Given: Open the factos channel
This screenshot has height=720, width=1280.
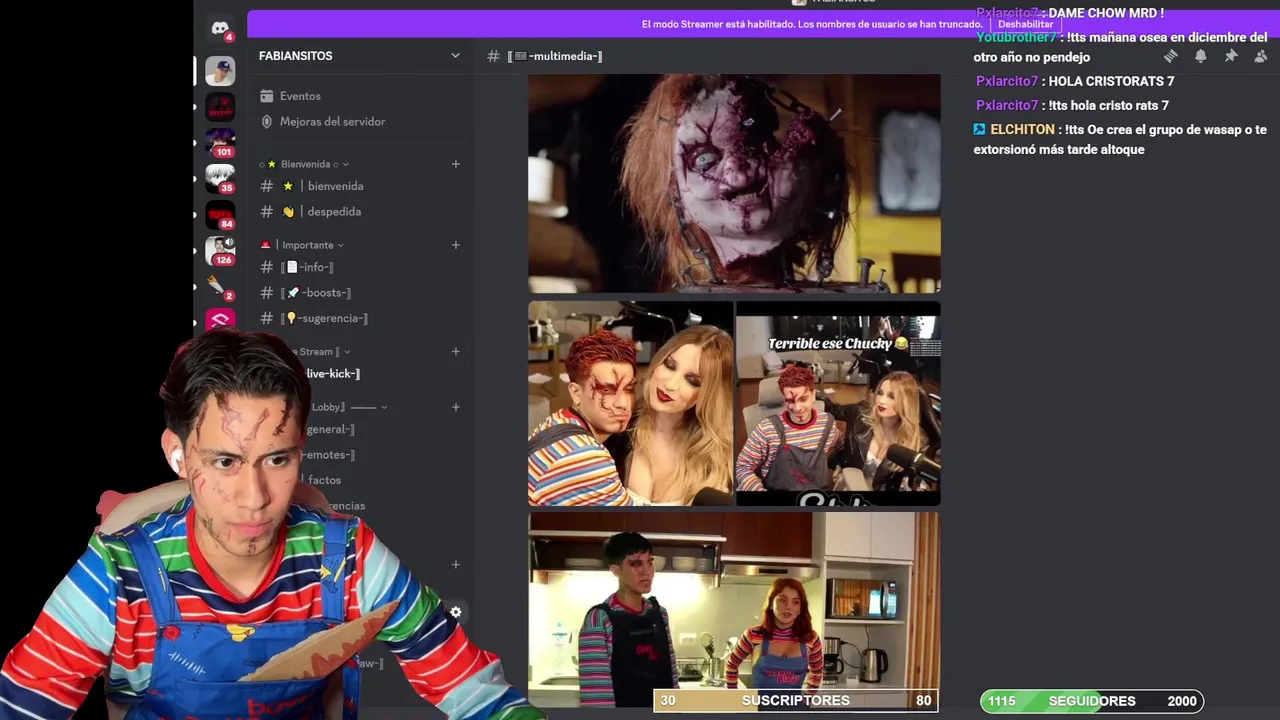Looking at the screenshot, I should (x=324, y=480).
